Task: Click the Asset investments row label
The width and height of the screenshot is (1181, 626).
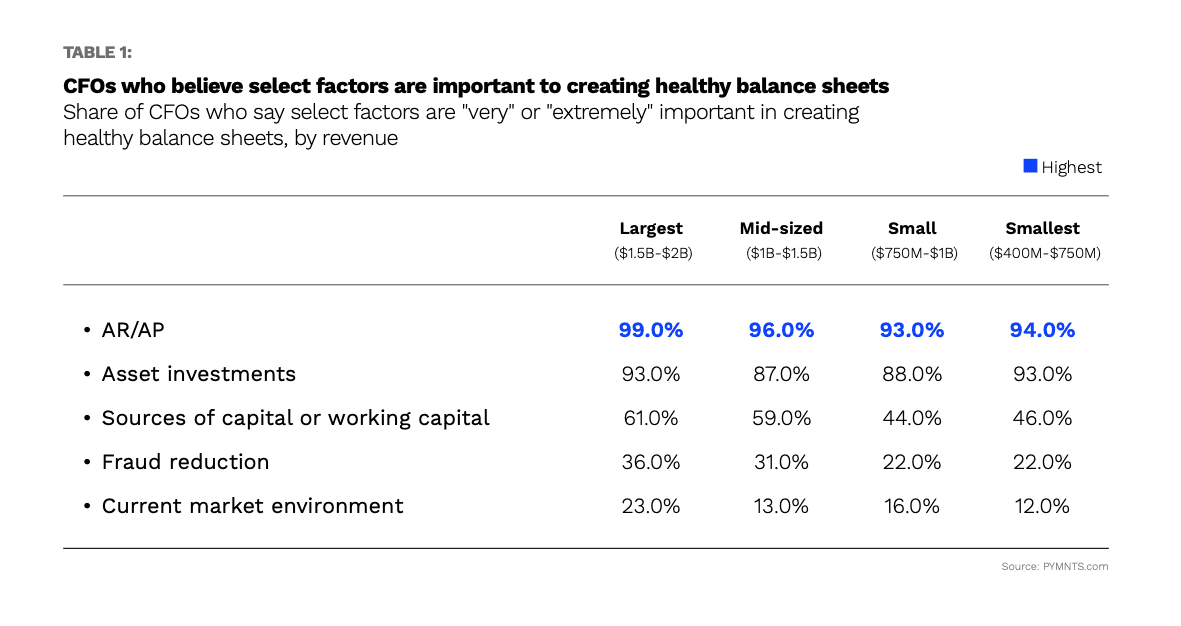Action: click(x=198, y=374)
